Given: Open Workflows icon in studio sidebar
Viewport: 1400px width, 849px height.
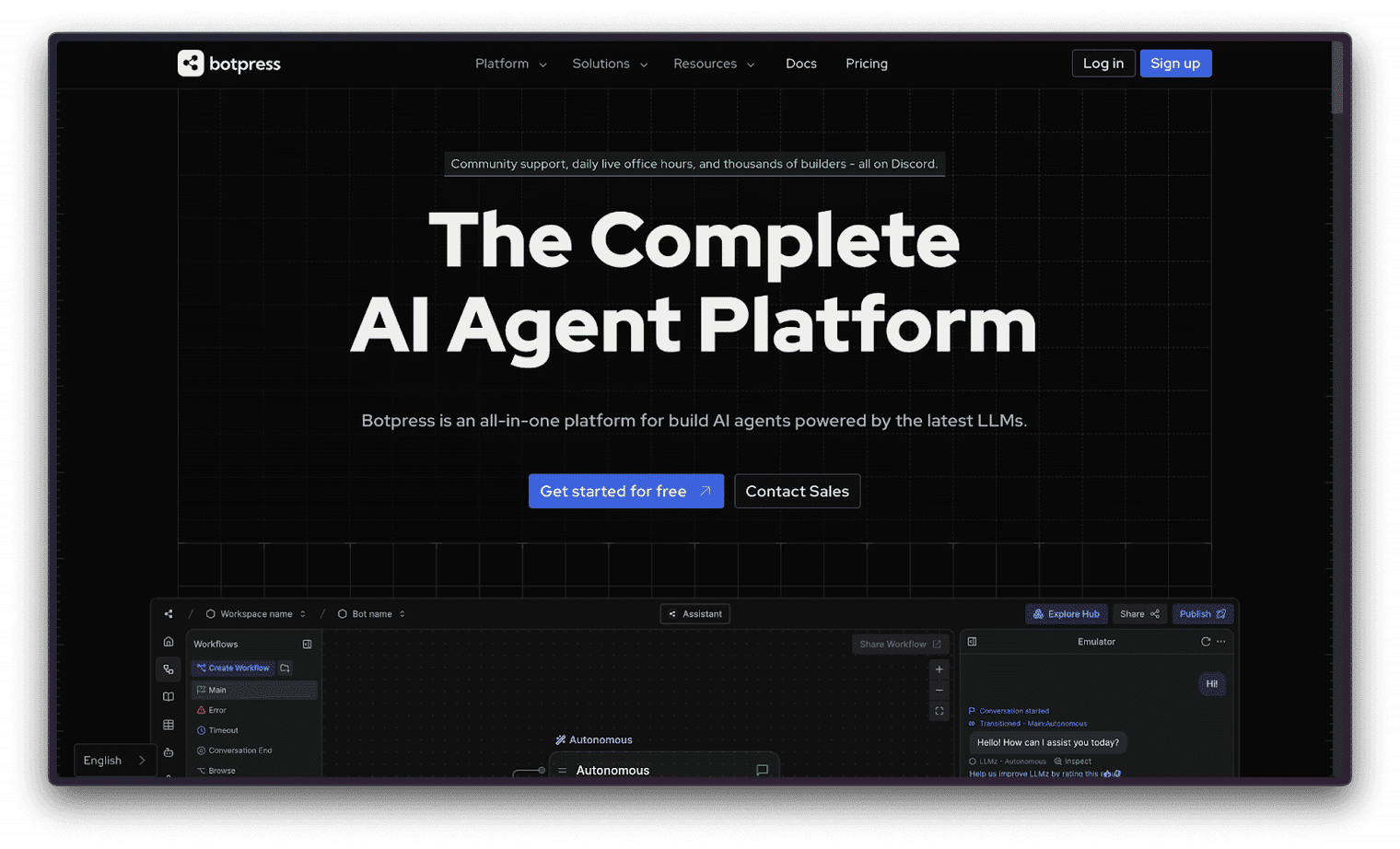Looking at the screenshot, I should [x=169, y=669].
